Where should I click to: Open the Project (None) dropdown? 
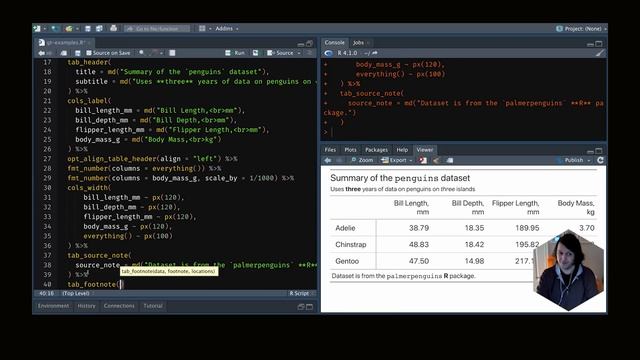coord(581,29)
